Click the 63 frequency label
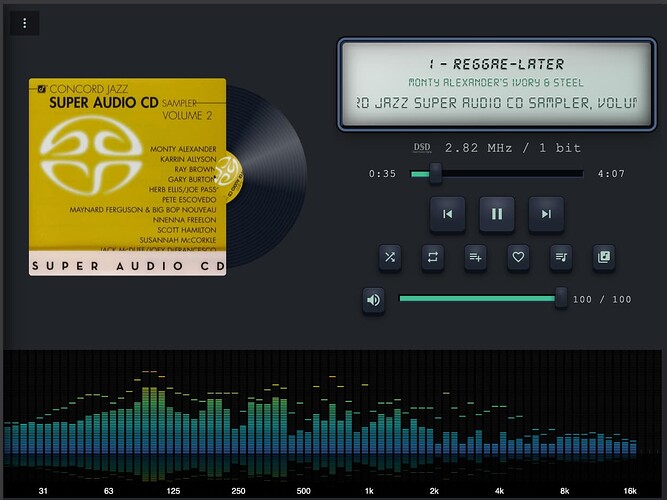Image resolution: width=667 pixels, height=500 pixels. pyautogui.click(x=108, y=491)
